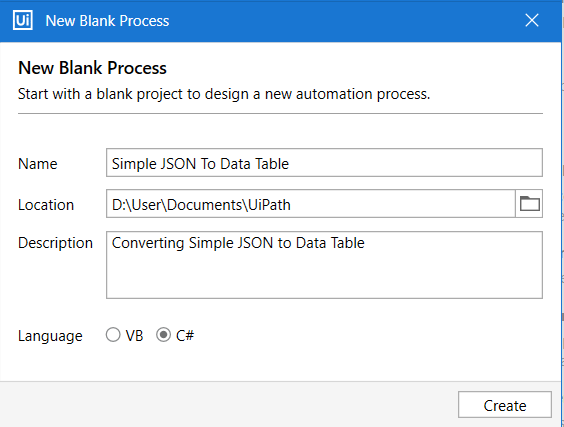Click the 'Start with a blank project' subtitle
The image size is (564, 427).
(224, 94)
